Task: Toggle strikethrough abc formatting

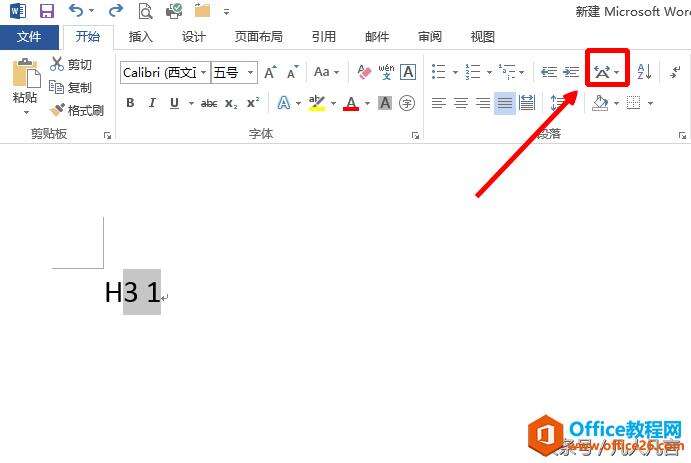Action: click(209, 104)
